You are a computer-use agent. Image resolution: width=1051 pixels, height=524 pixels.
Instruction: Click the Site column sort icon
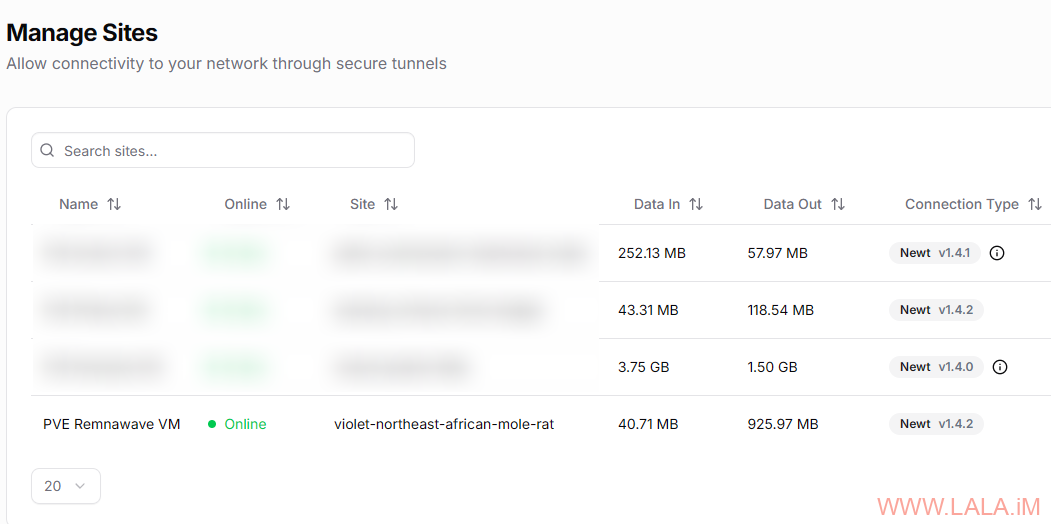(391, 204)
